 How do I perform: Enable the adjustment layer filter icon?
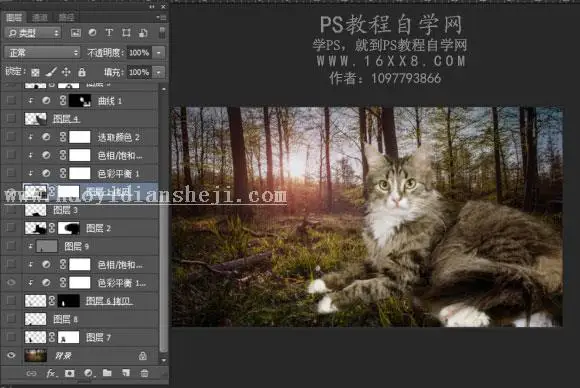(x=92, y=33)
